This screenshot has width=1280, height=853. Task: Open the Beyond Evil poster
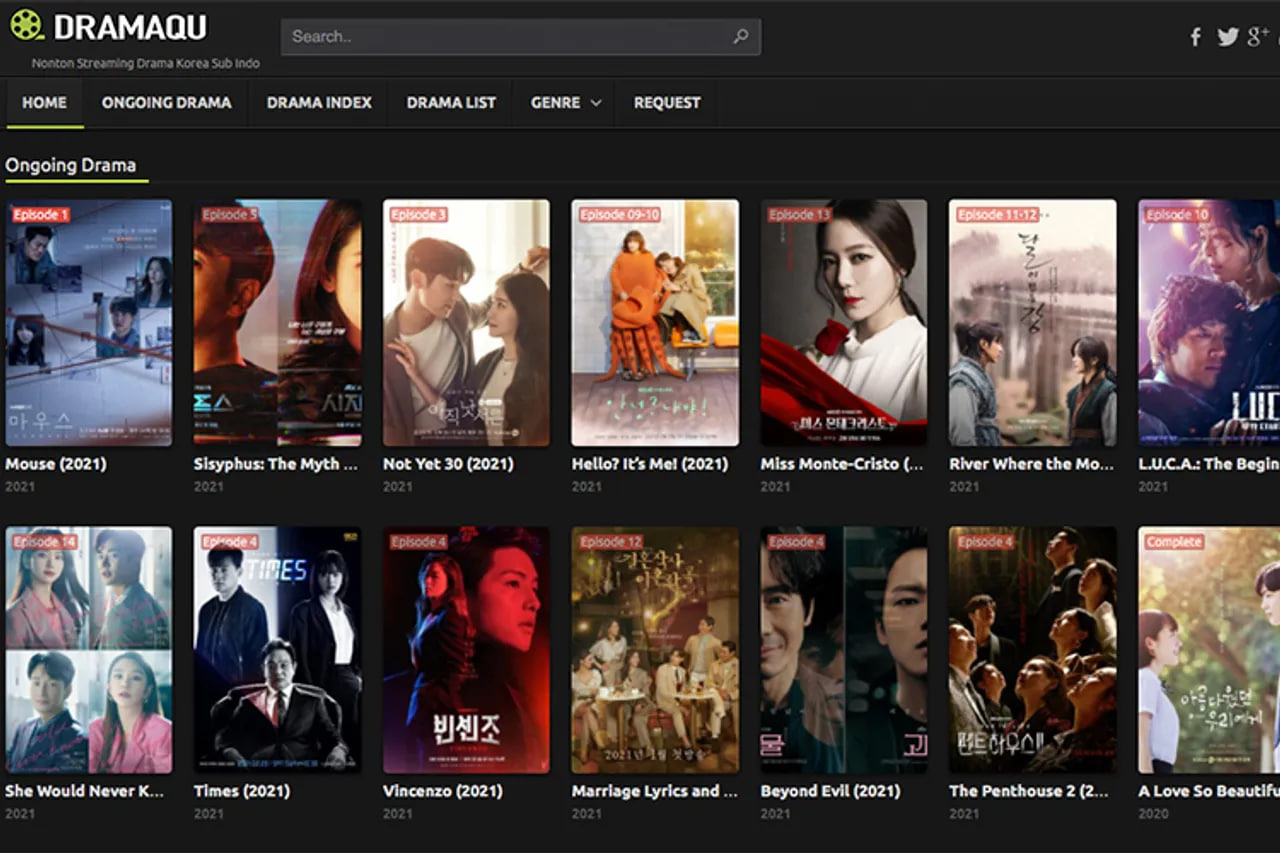click(844, 650)
